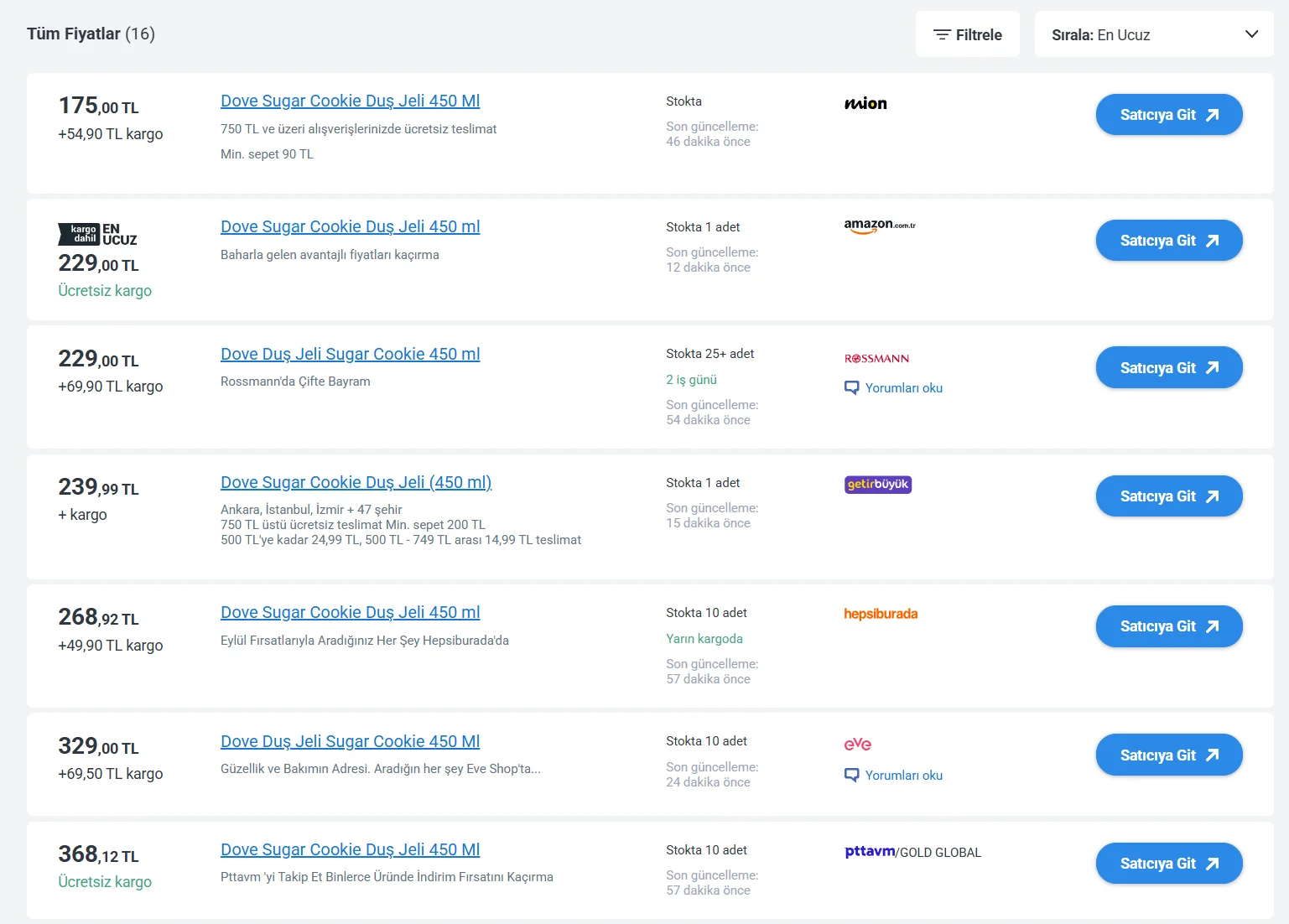Image resolution: width=1289 pixels, height=924 pixels.
Task: Click the Min. sepet 90 TL note
Action: pos(267,154)
